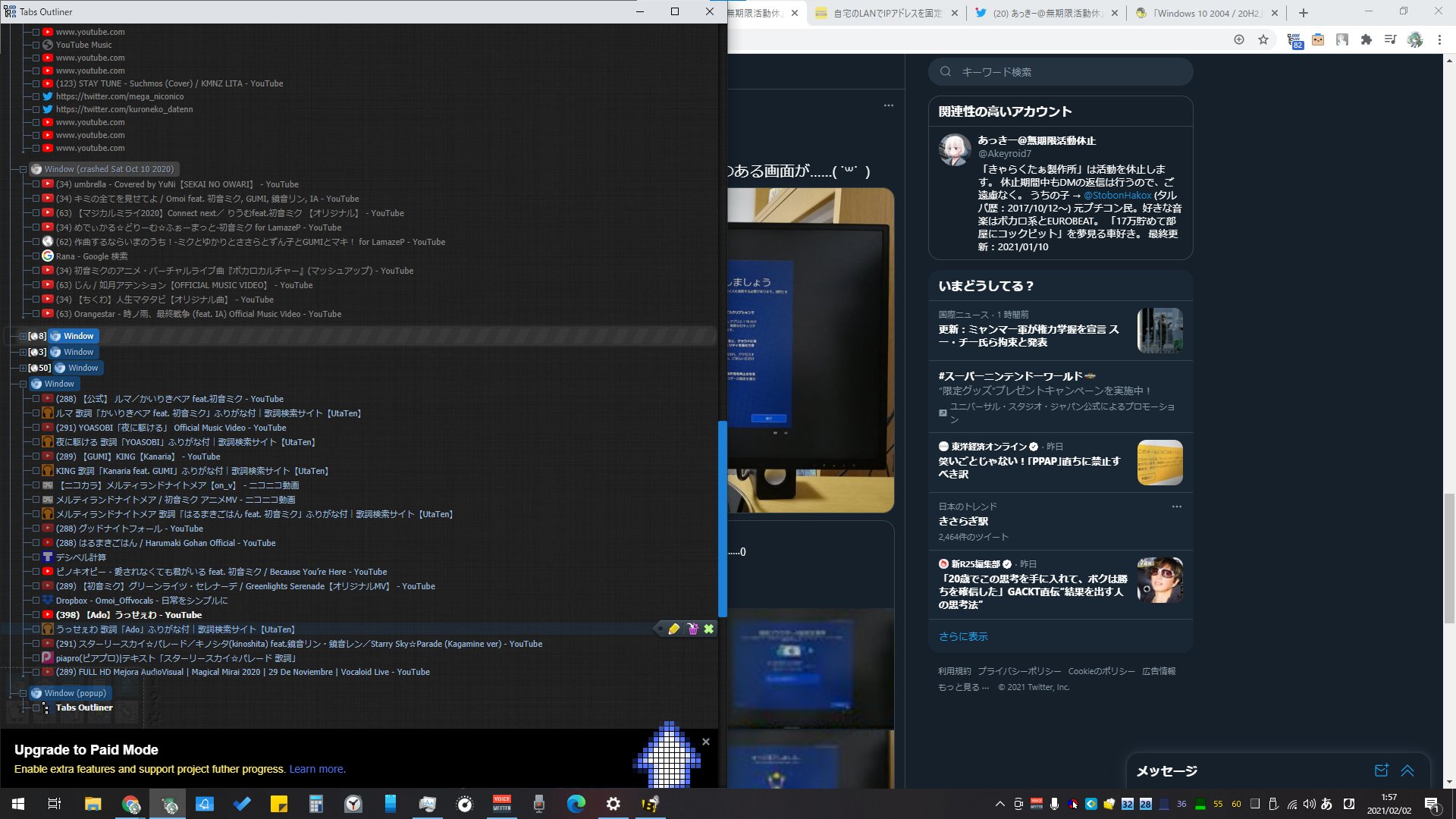Close the Windows 10 2004 / 20H2 tab
Viewport: 1456px width, 819px height.
(x=1275, y=13)
